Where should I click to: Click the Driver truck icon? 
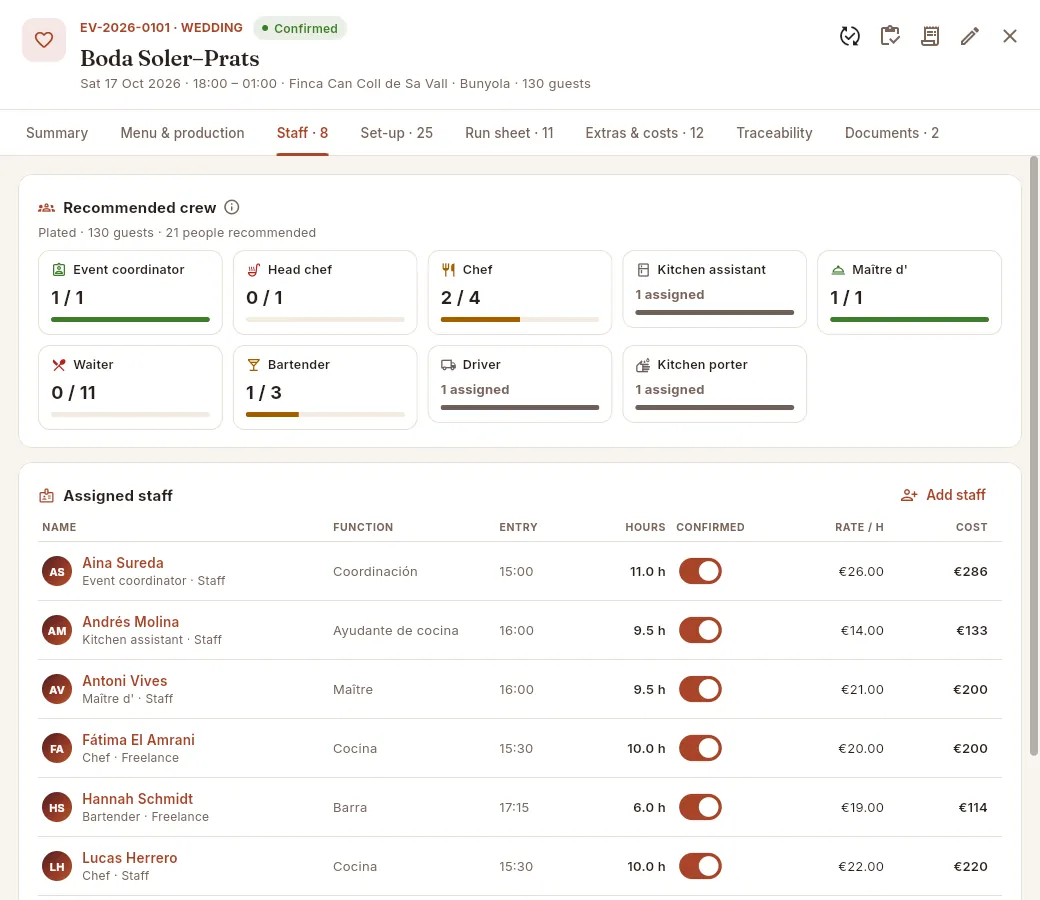(x=448, y=364)
